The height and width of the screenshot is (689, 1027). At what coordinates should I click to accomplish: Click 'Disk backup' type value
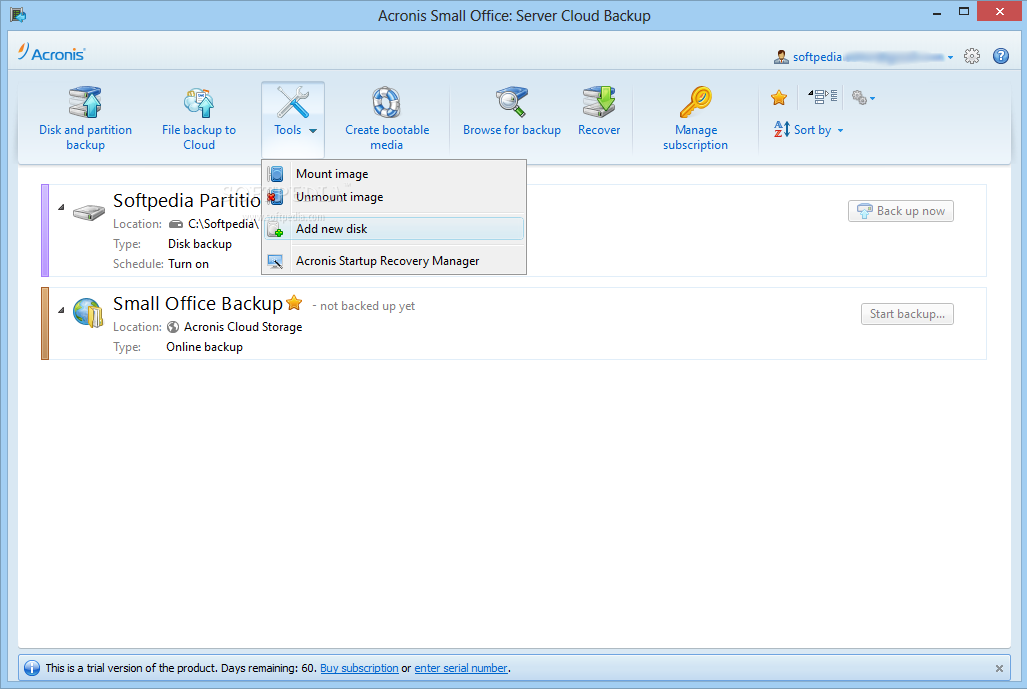click(x=200, y=244)
